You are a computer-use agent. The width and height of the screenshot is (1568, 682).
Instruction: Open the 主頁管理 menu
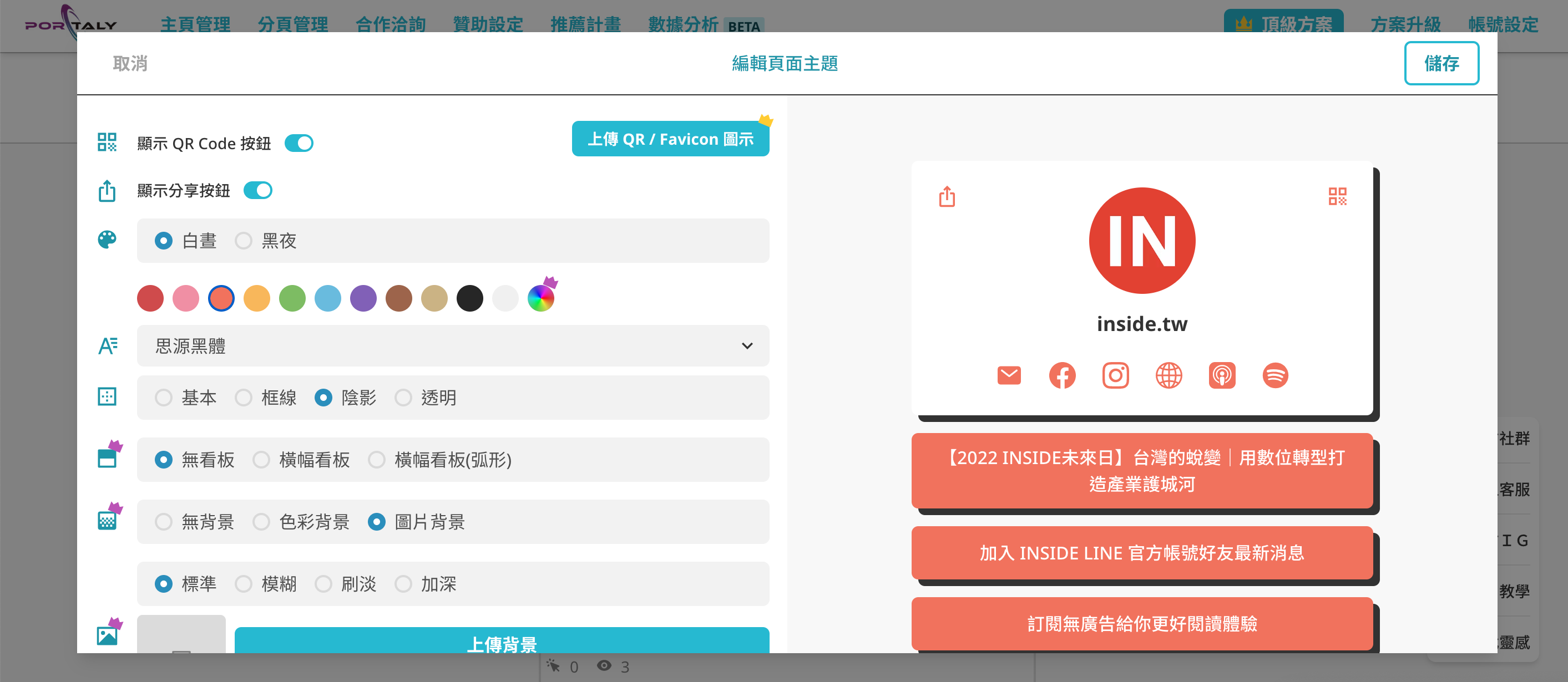pos(195,24)
